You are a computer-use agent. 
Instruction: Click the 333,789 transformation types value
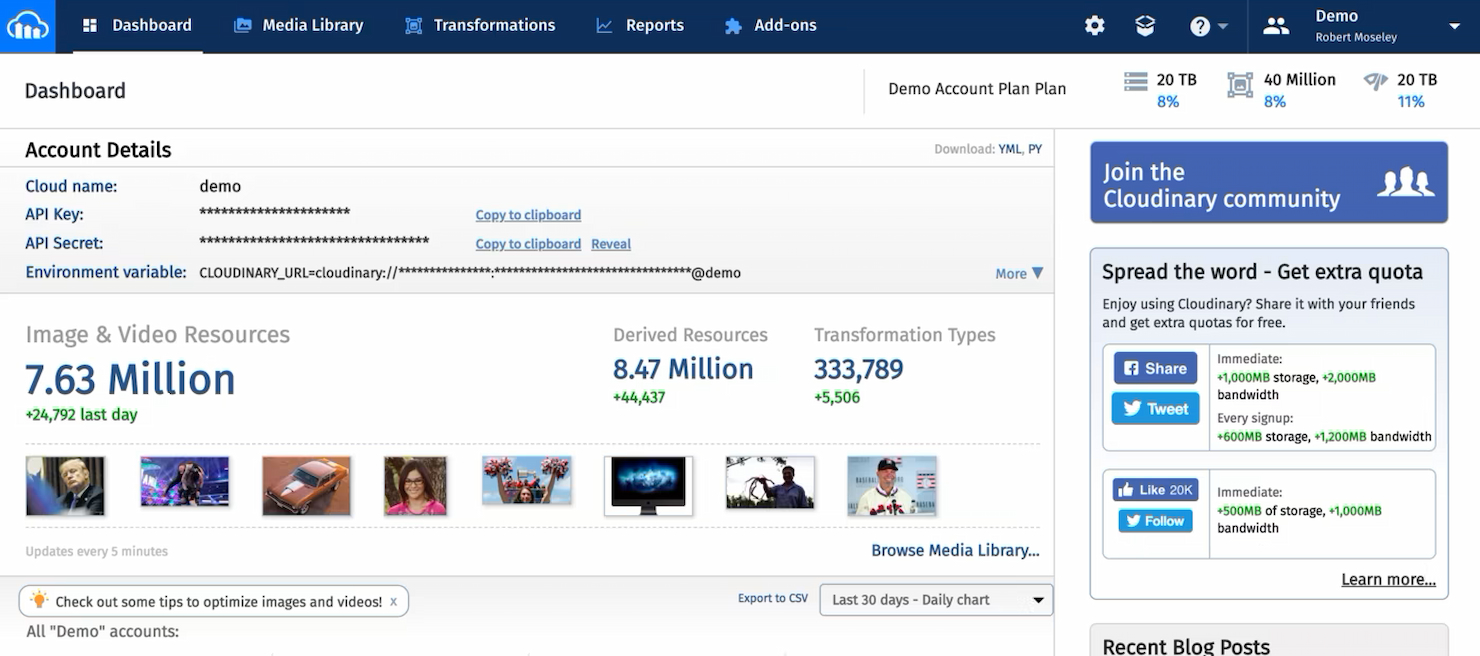(858, 369)
